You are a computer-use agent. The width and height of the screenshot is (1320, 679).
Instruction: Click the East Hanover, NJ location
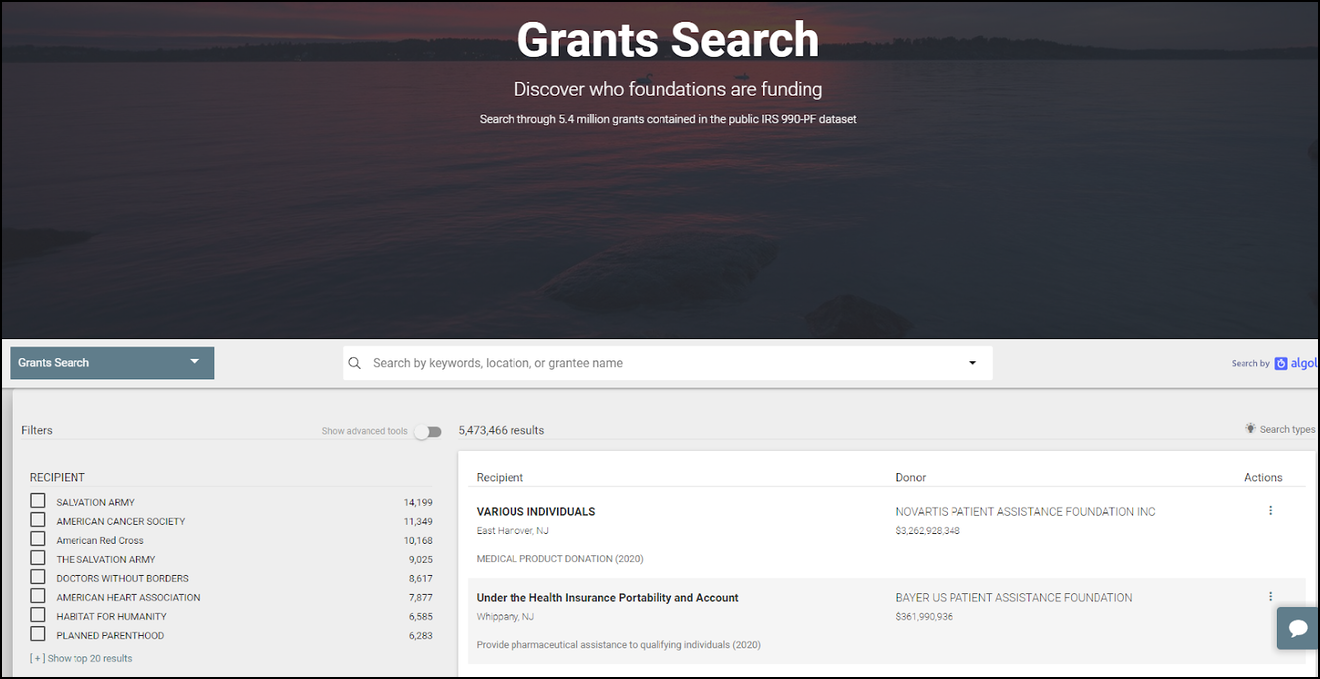tap(513, 531)
